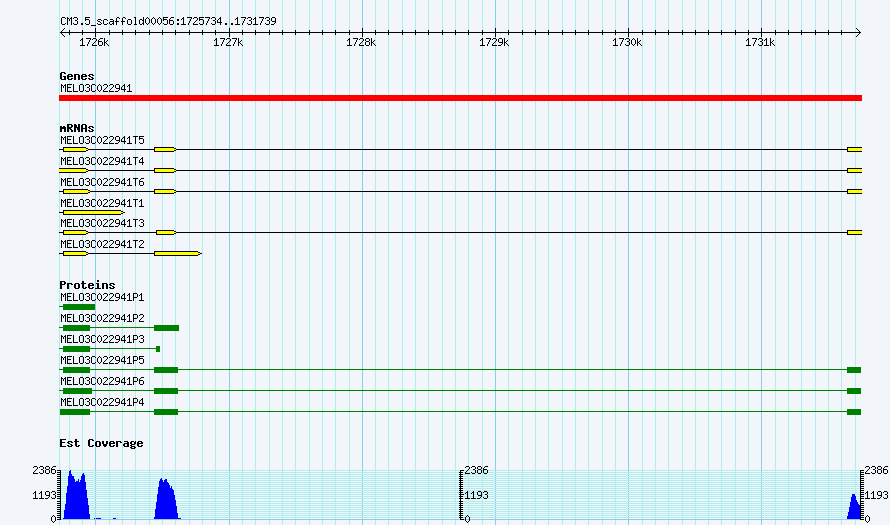
Task: Click the rightmost EST coverage peak
Action: click(x=854, y=507)
